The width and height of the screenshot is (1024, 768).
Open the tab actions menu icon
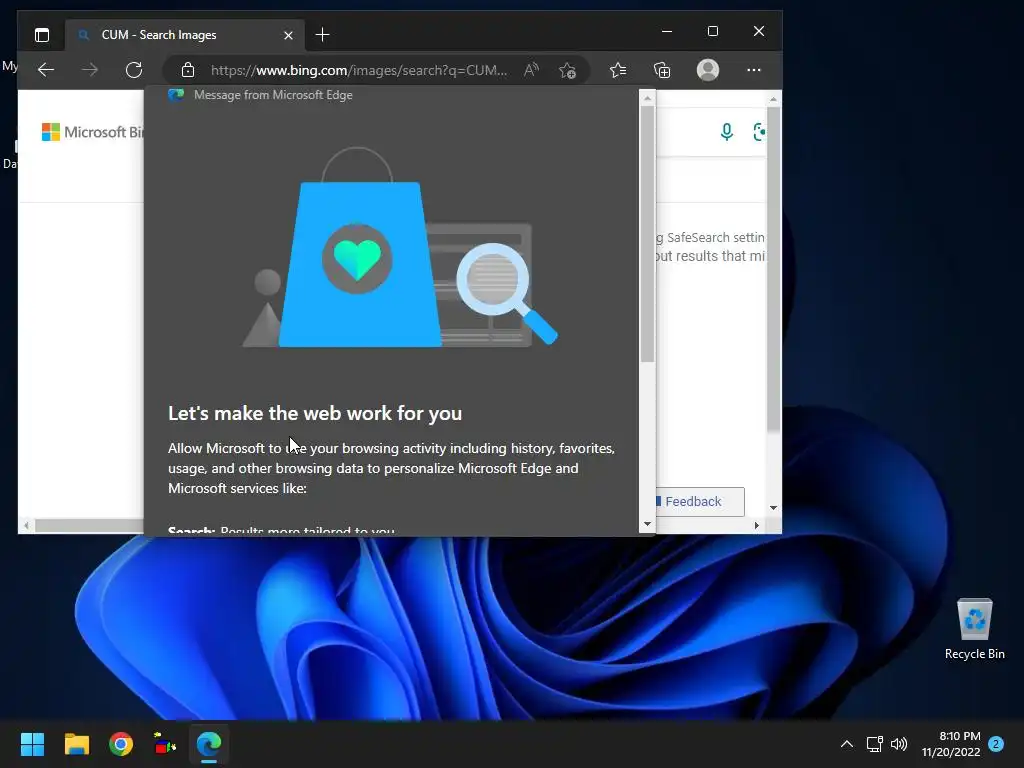(x=42, y=35)
